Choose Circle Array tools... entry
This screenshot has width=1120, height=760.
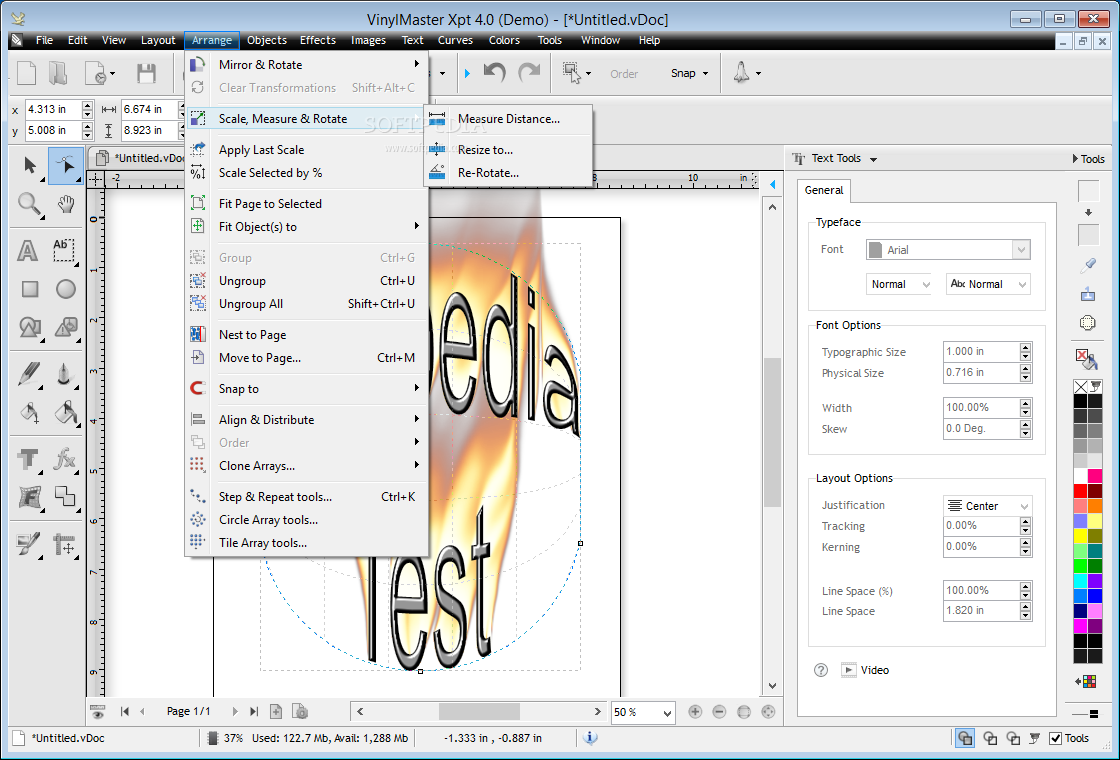(x=307, y=520)
